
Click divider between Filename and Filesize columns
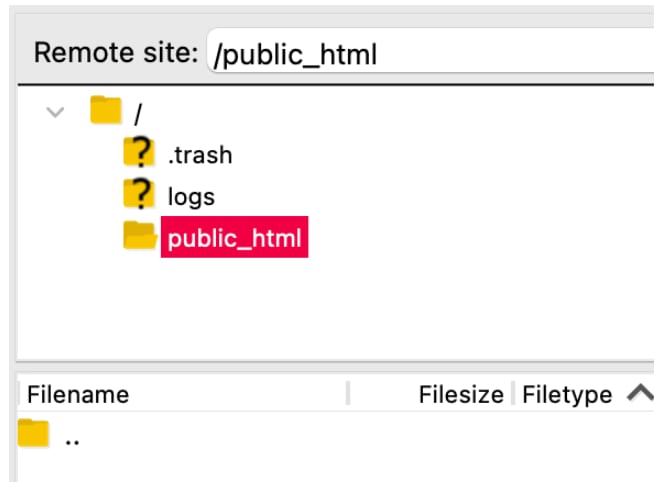(348, 394)
